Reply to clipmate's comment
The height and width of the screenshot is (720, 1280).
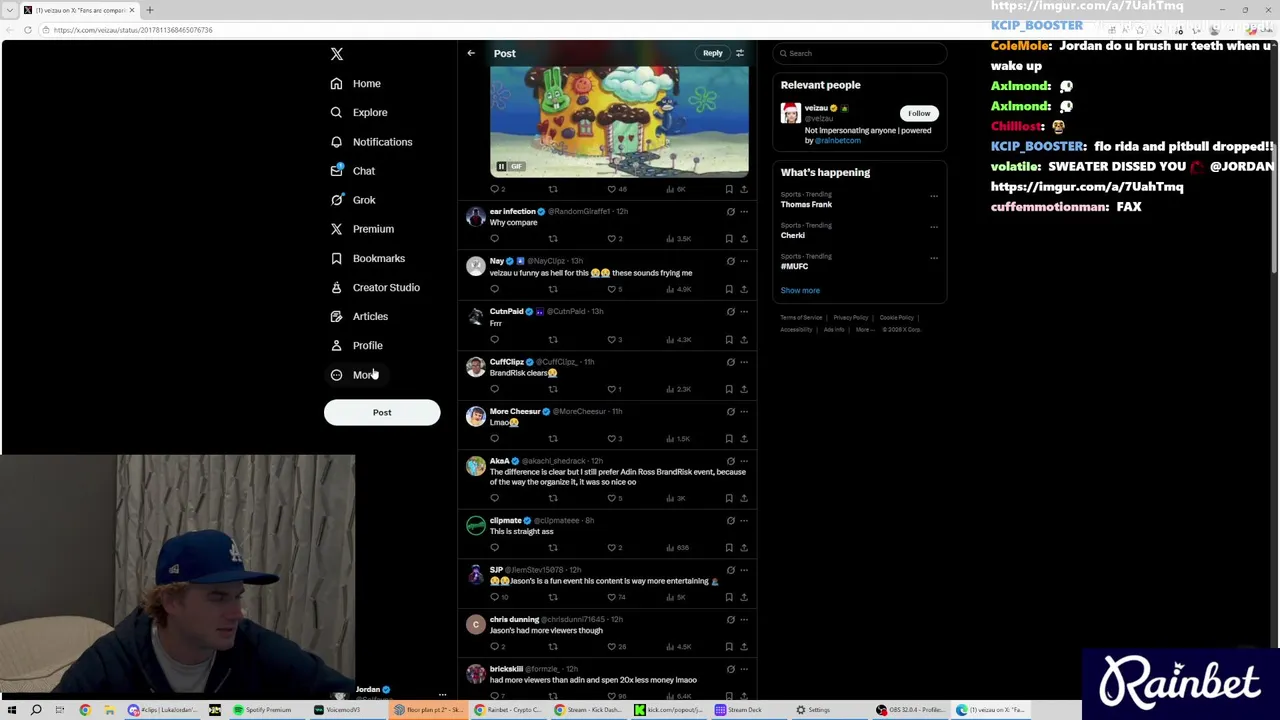[x=494, y=548]
